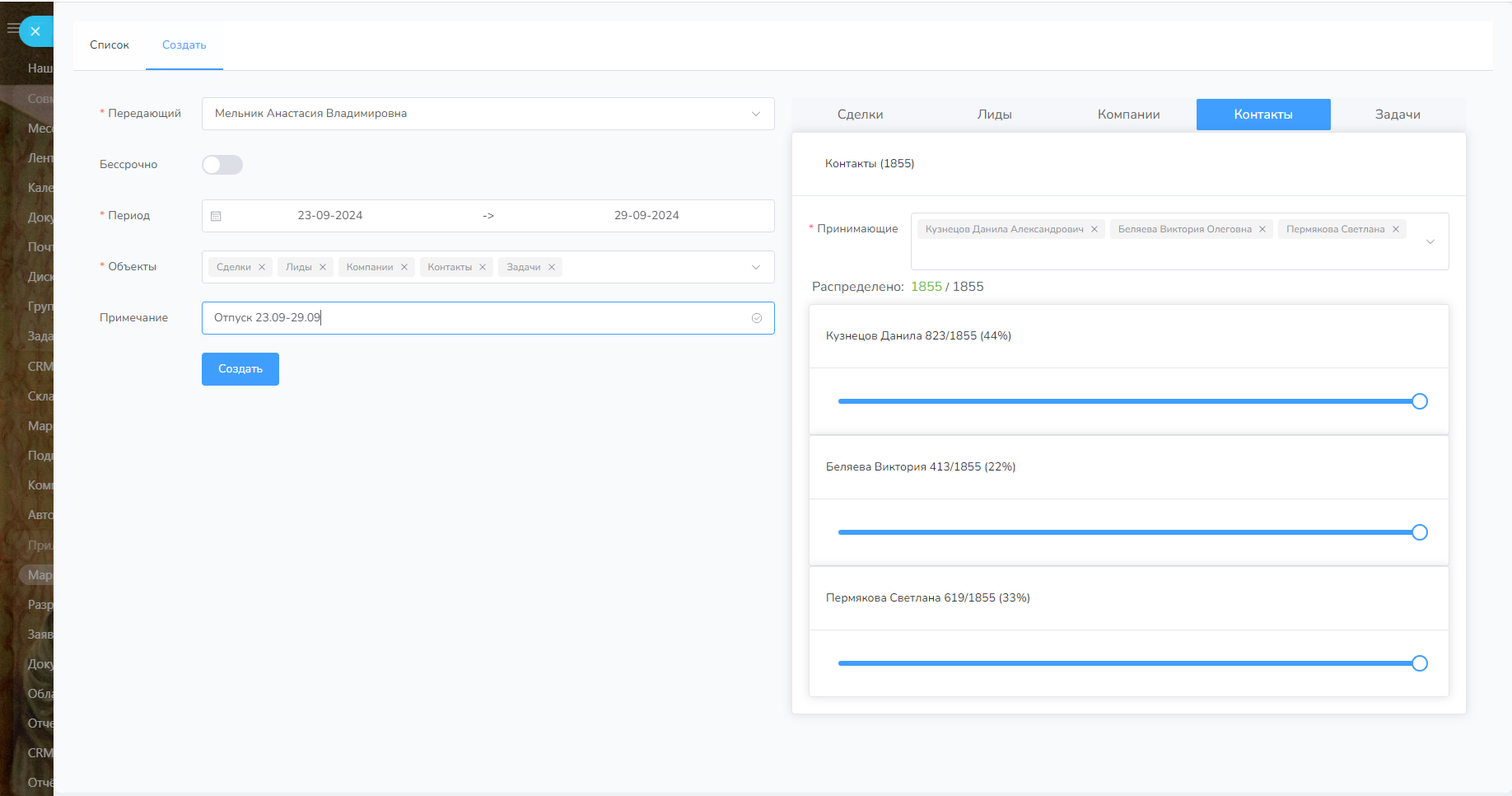Remove the Компании tag from Объекты

404,267
